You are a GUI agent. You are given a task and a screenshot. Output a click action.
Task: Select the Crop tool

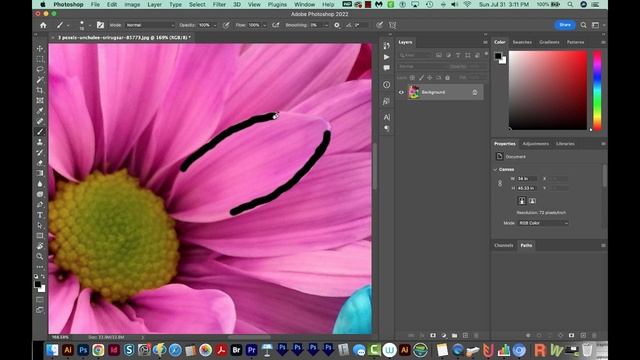40,90
